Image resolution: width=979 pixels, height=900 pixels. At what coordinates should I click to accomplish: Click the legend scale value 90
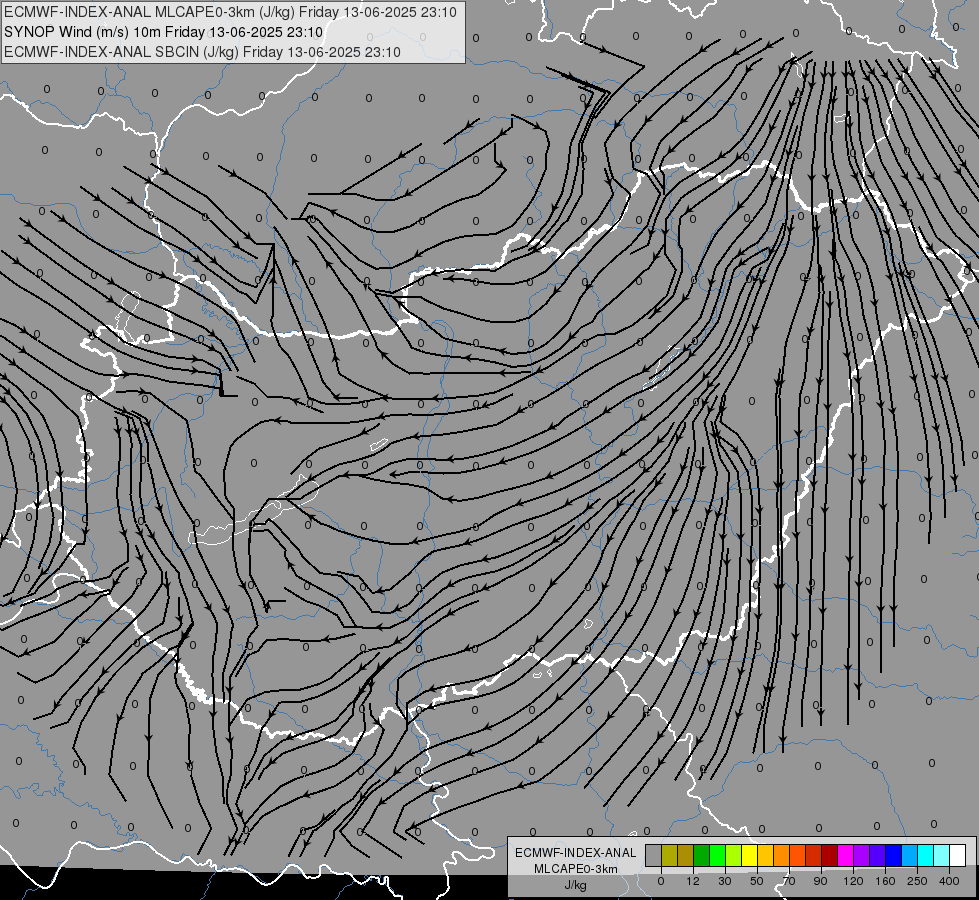tap(820, 881)
